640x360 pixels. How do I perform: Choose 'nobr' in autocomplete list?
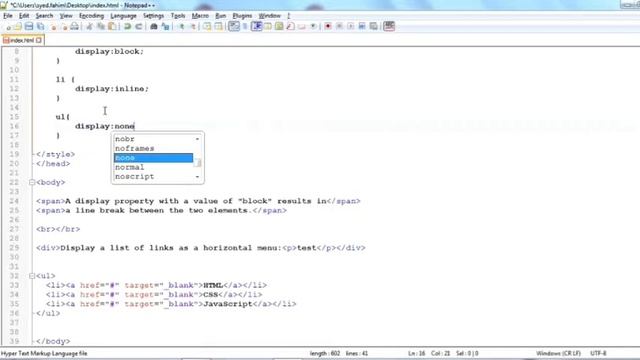coord(153,139)
